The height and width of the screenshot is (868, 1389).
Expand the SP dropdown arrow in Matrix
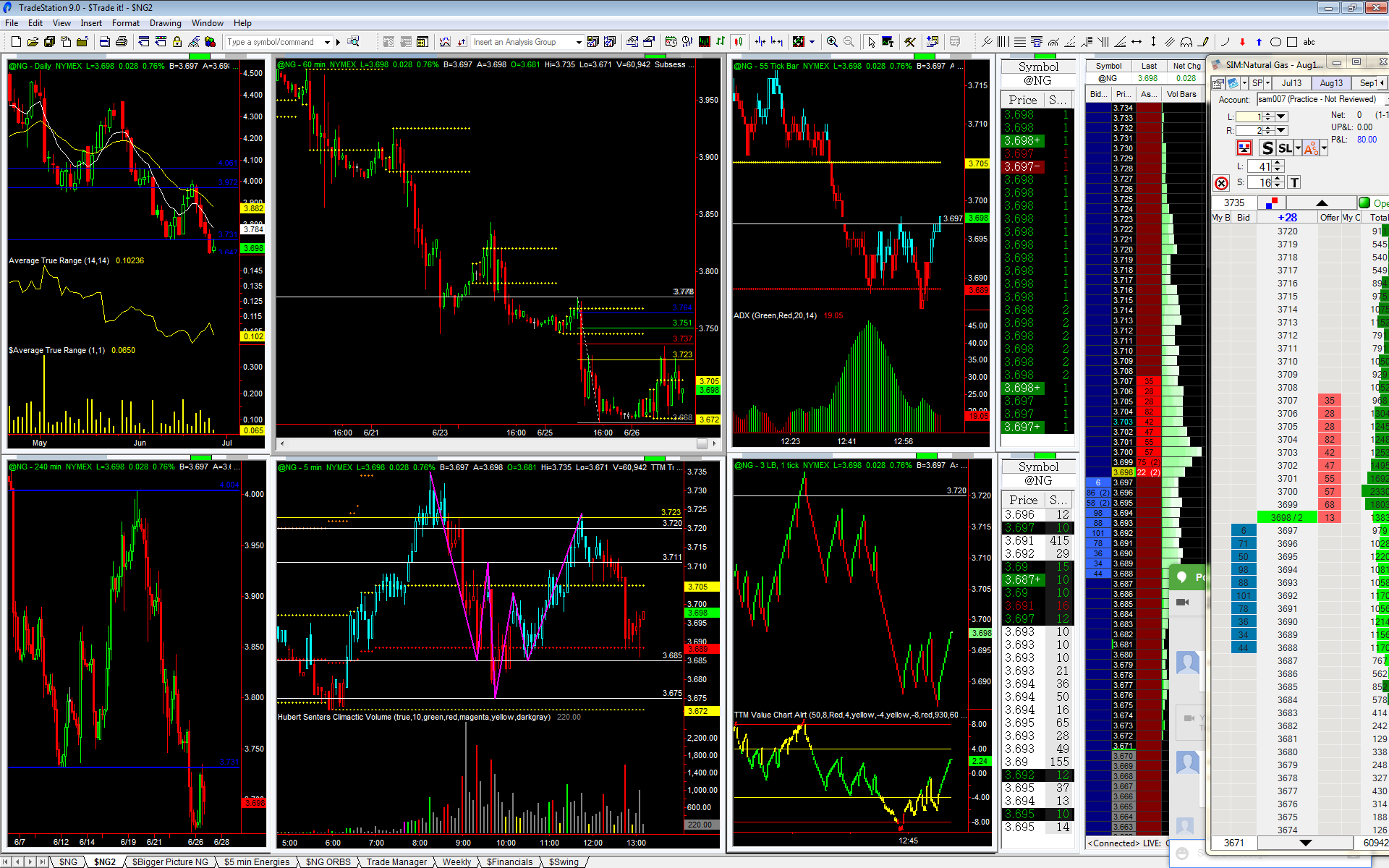[1267, 83]
